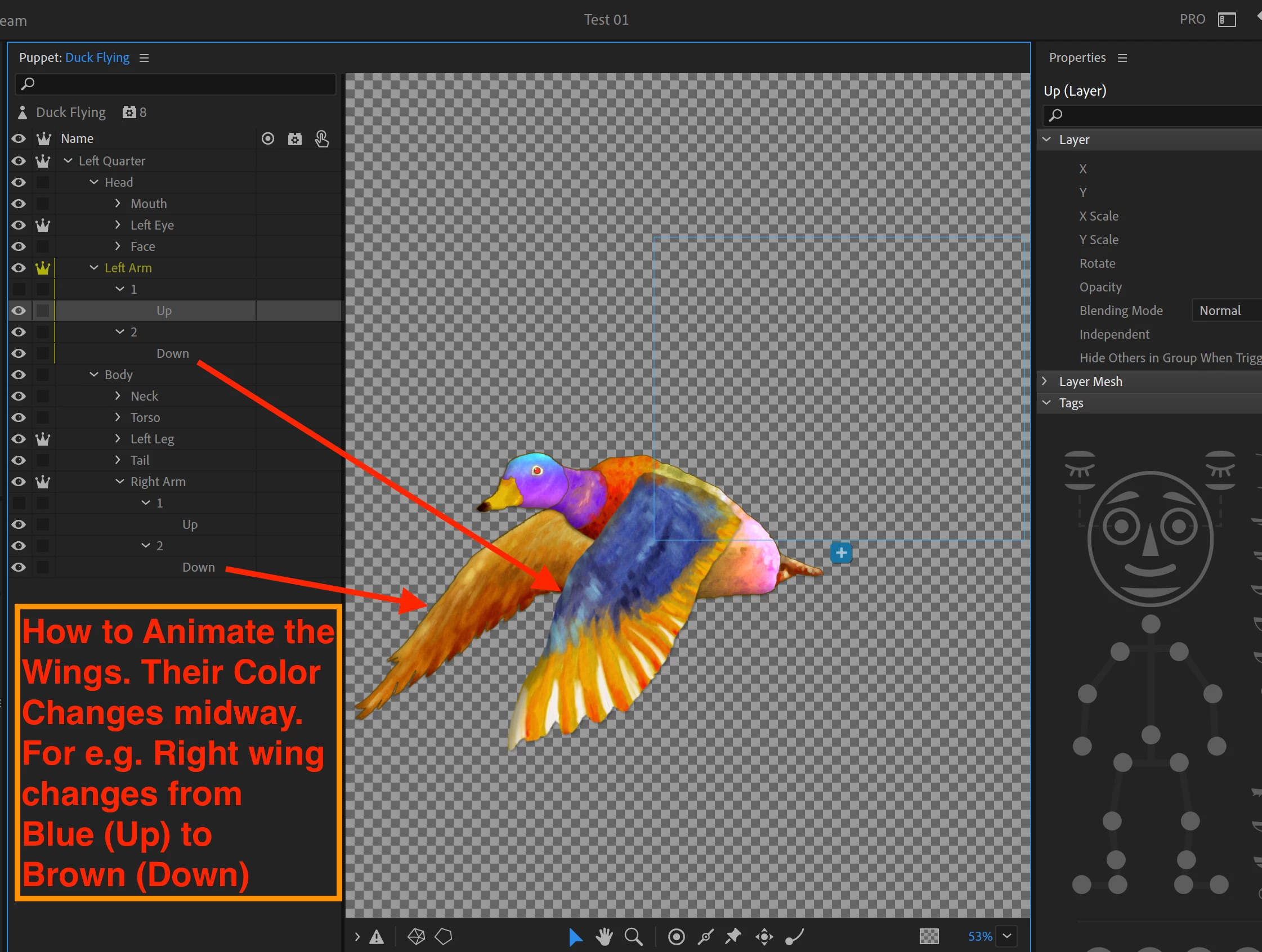The image size is (1262, 952).
Task: Select the Down layer under Left Arm
Action: coord(172,354)
